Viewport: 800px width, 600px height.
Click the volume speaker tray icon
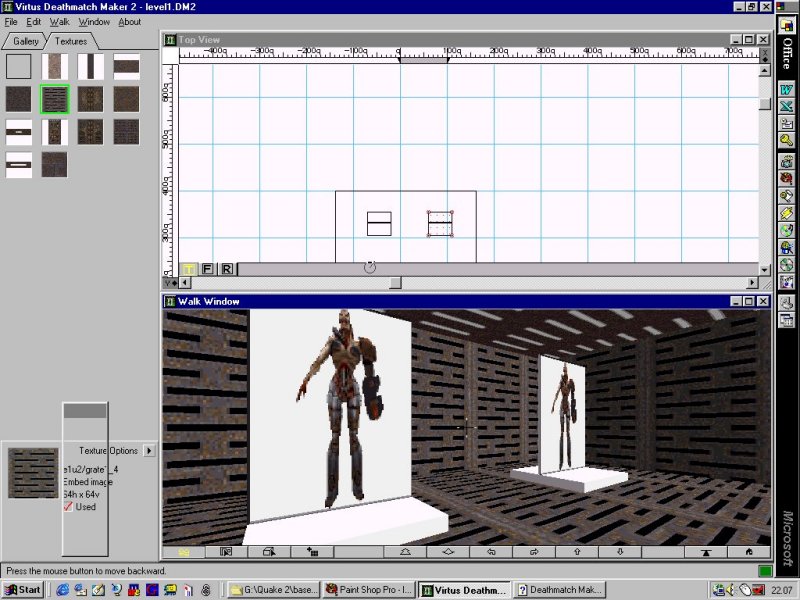732,590
